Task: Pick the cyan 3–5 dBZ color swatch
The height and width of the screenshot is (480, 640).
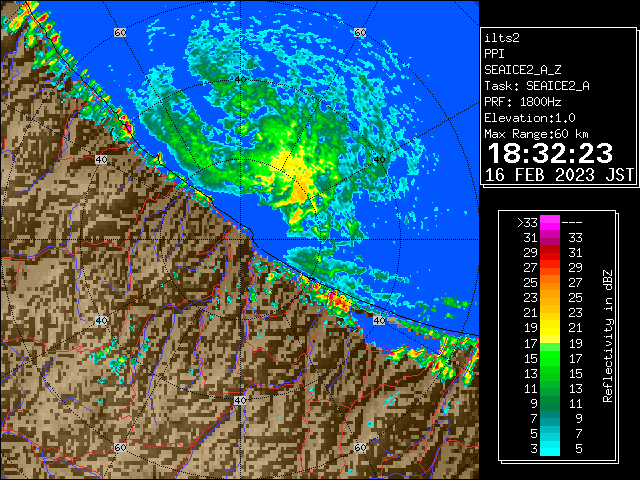Action: tap(550, 448)
